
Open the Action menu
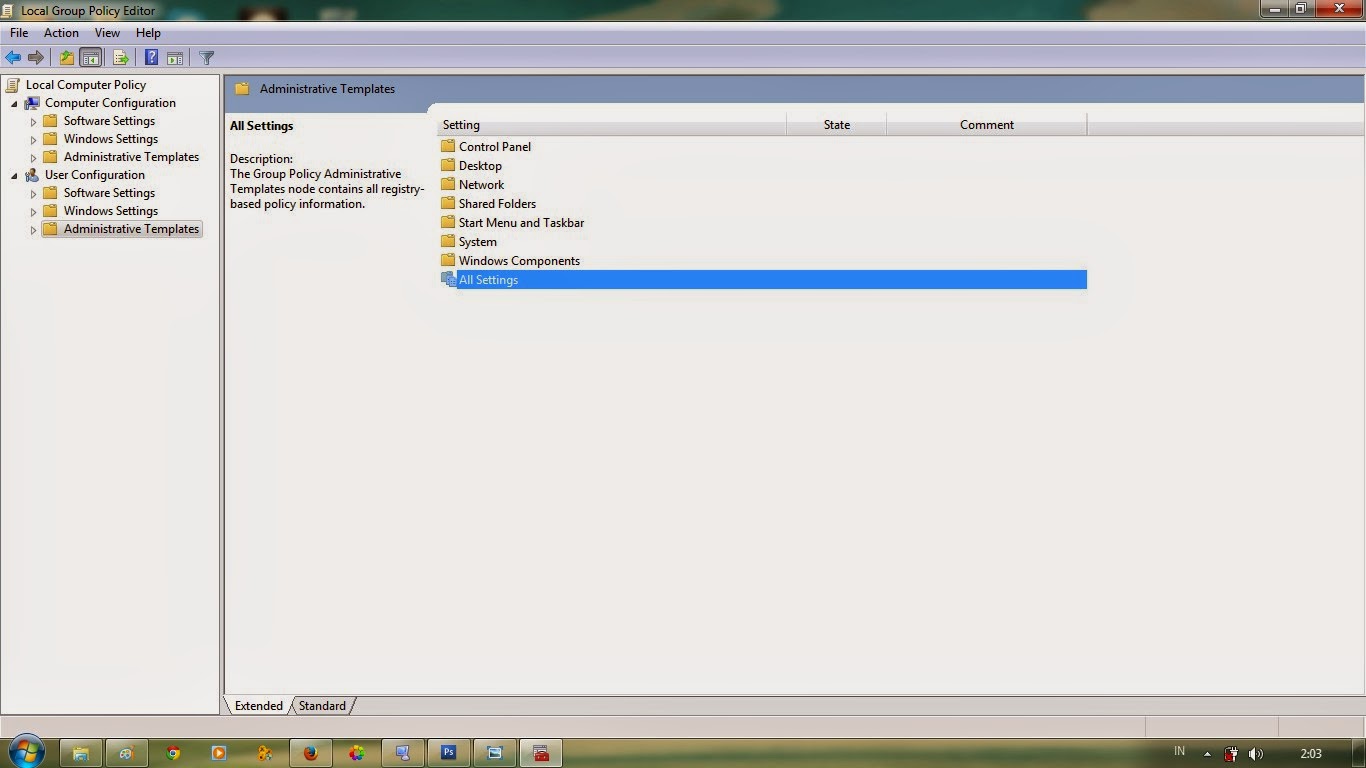click(x=61, y=33)
